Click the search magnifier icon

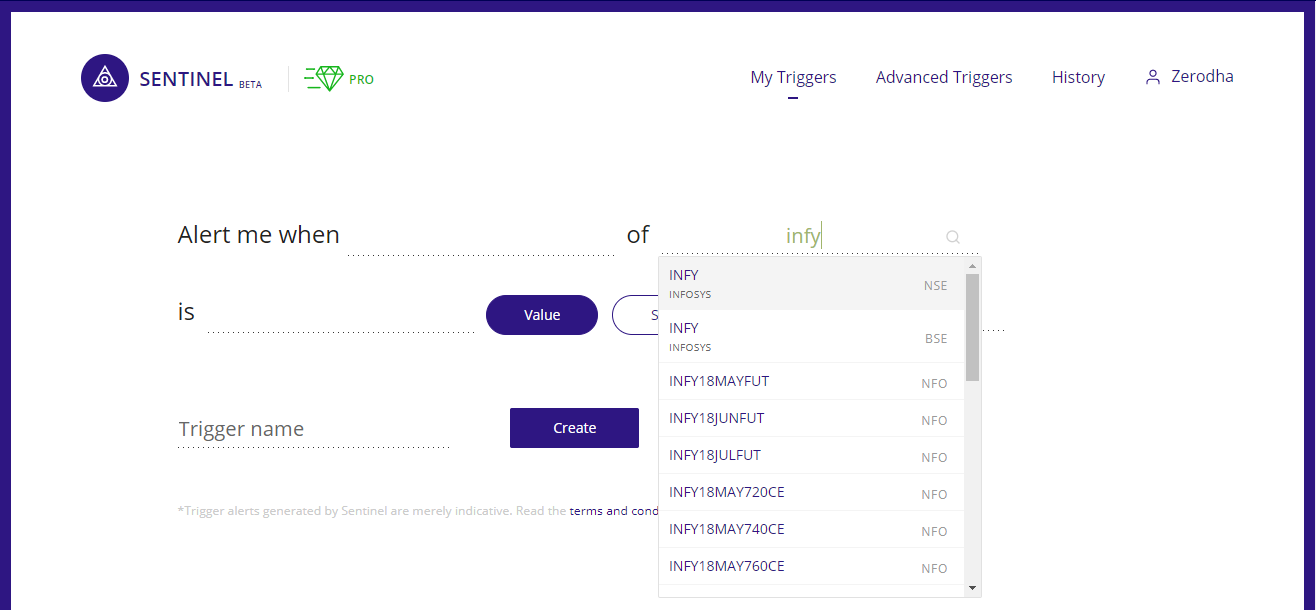pos(953,237)
